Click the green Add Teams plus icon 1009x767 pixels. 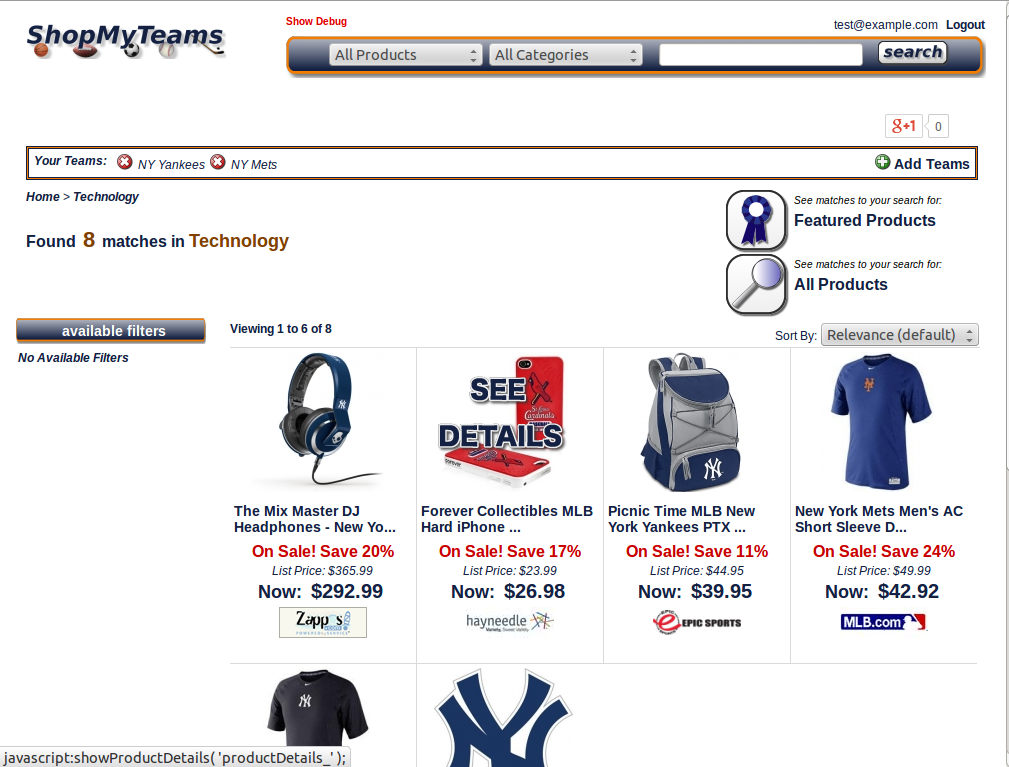tap(882, 162)
